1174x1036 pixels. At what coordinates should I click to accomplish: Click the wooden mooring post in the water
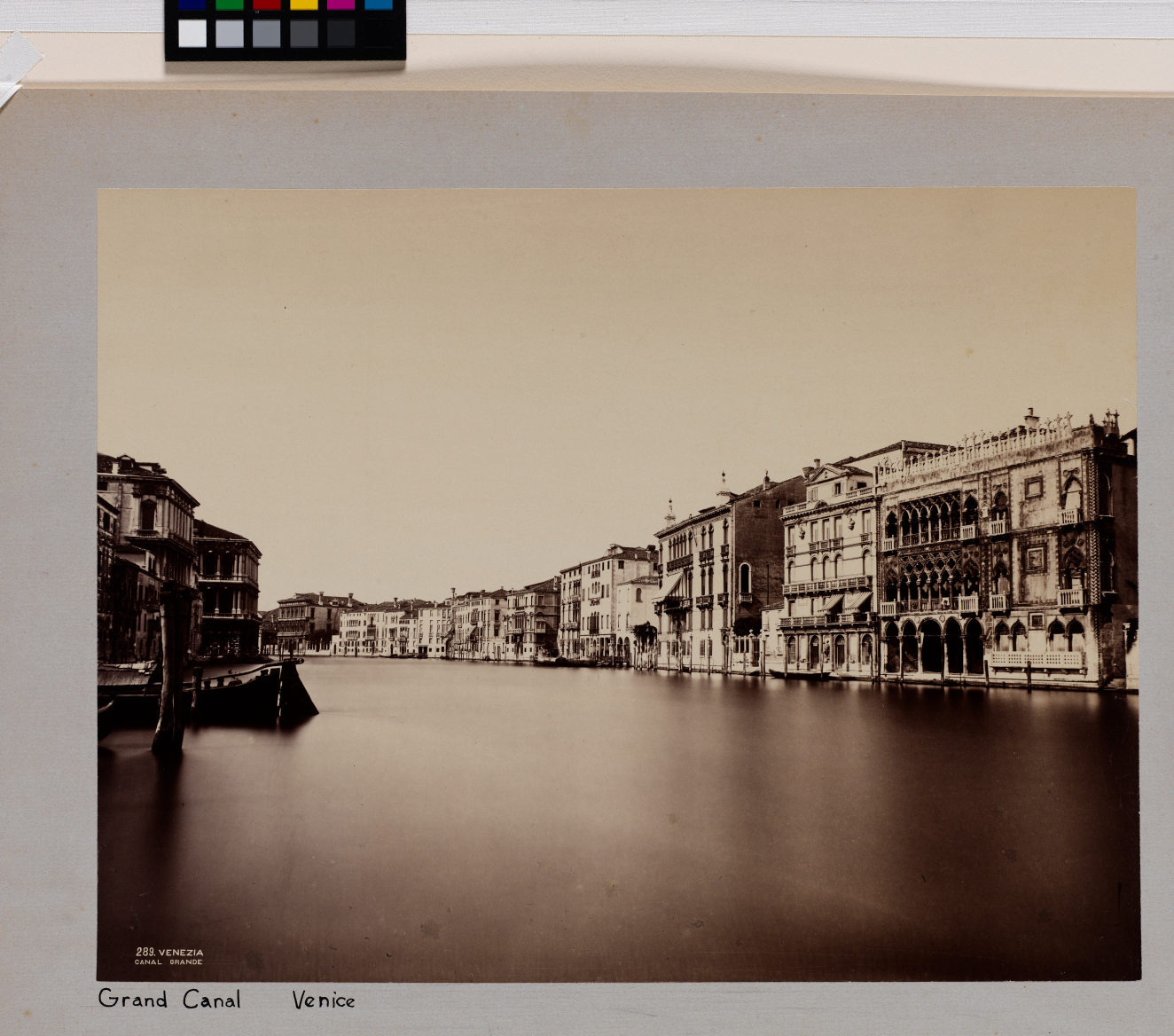tap(172, 674)
